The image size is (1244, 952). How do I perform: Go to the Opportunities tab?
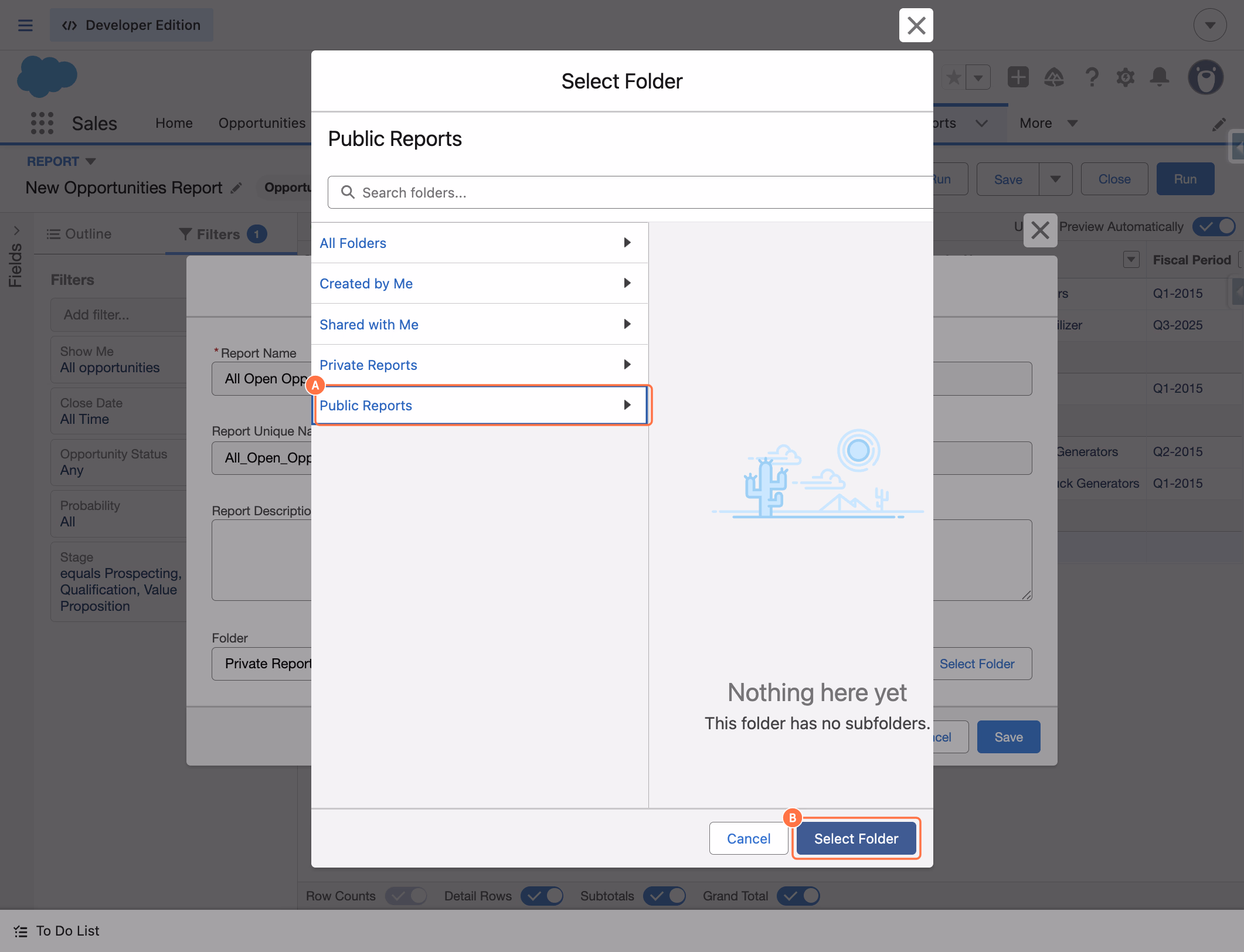(262, 123)
